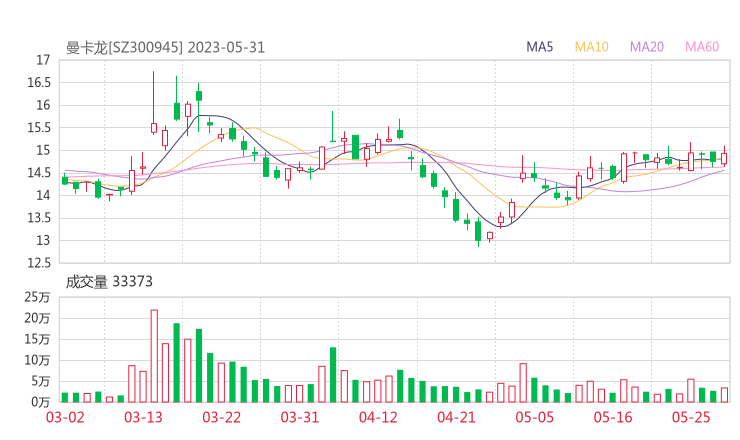
Task: Click the 03-13 date axis label
Action: pos(143,417)
